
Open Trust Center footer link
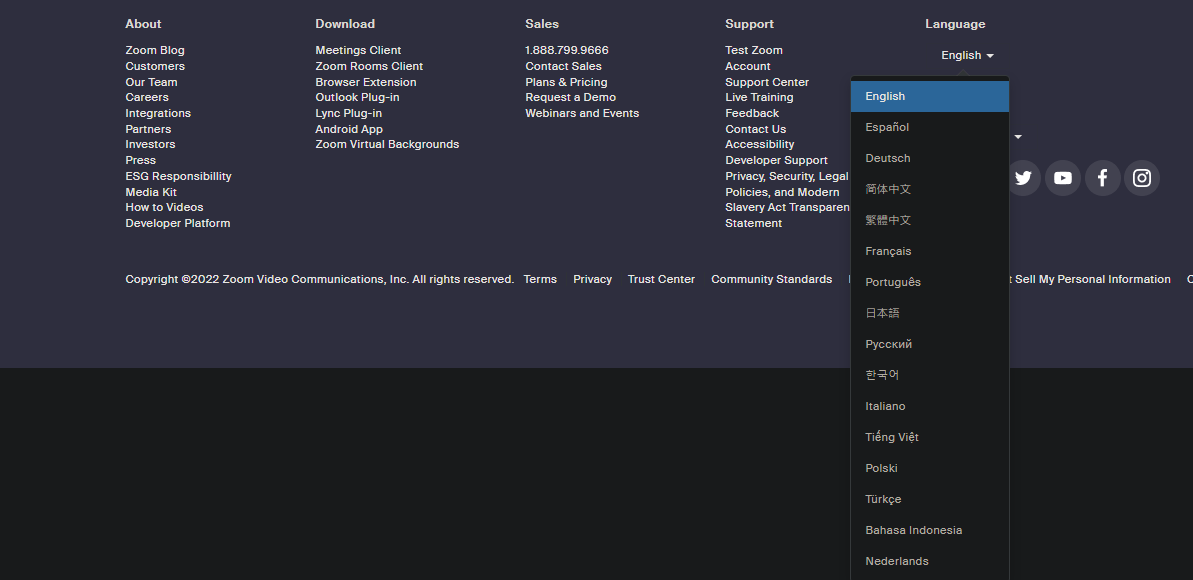[x=661, y=279]
